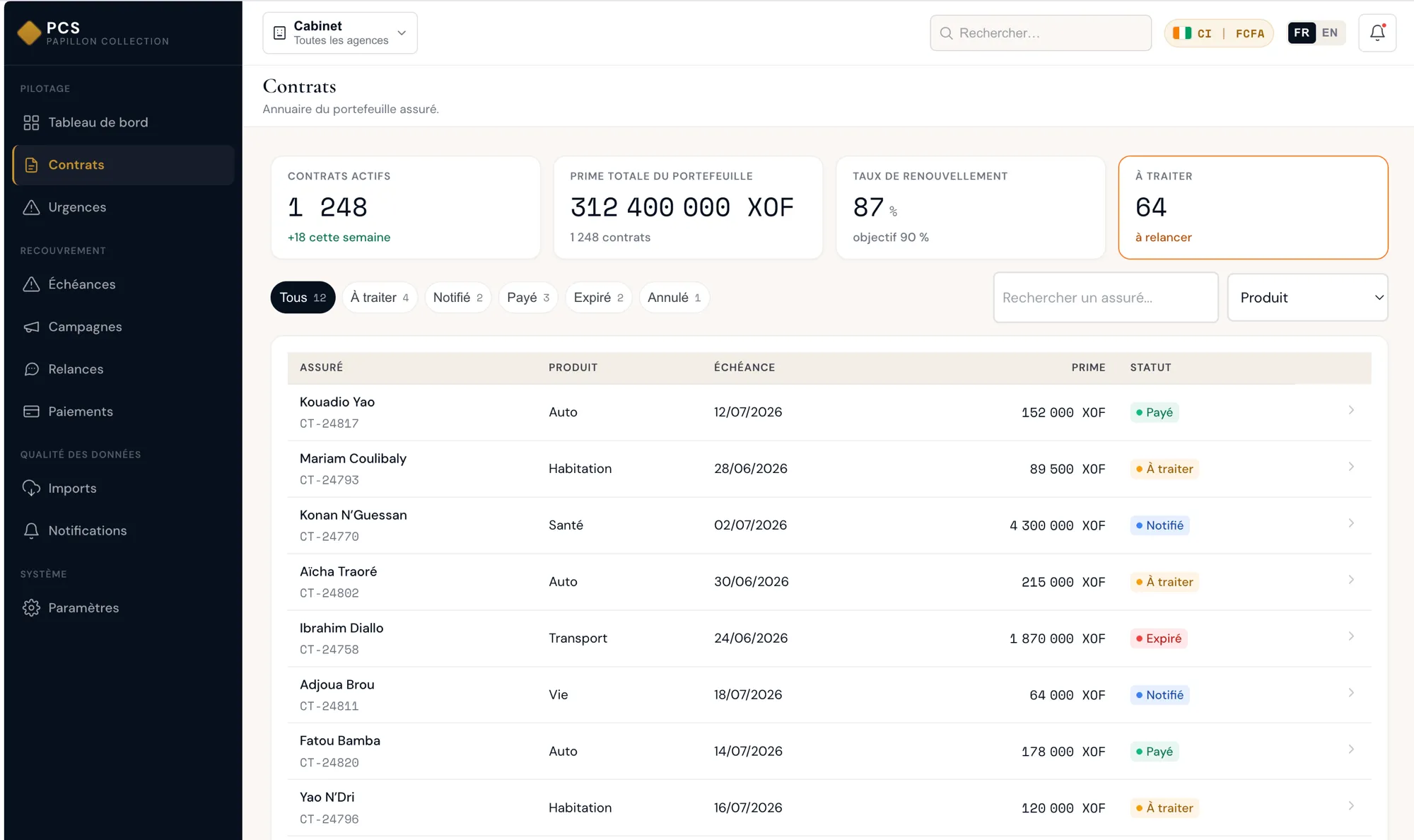Open Fatou Bamba row chevron
This screenshot has width=1414, height=840.
pos(1351,749)
